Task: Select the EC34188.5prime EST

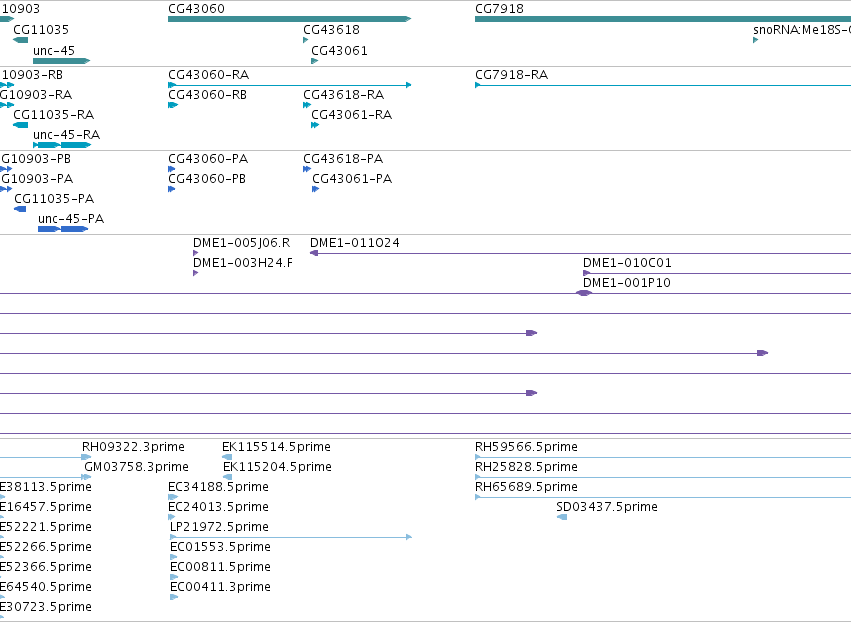Action: coord(173,497)
